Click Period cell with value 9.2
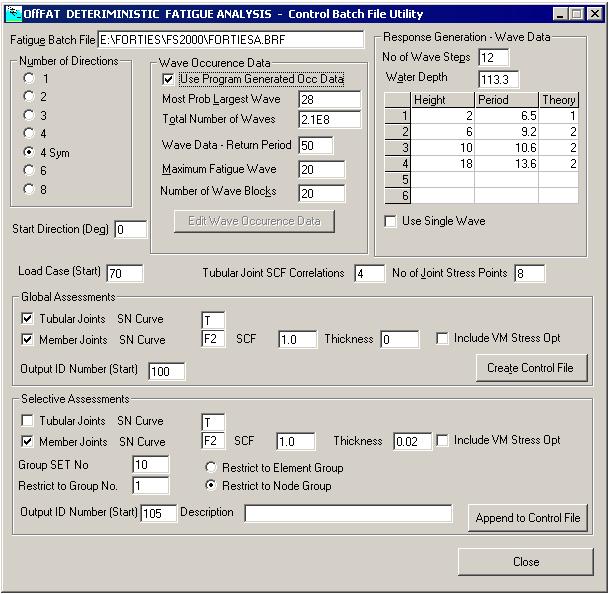The image size is (609, 594). [507, 132]
